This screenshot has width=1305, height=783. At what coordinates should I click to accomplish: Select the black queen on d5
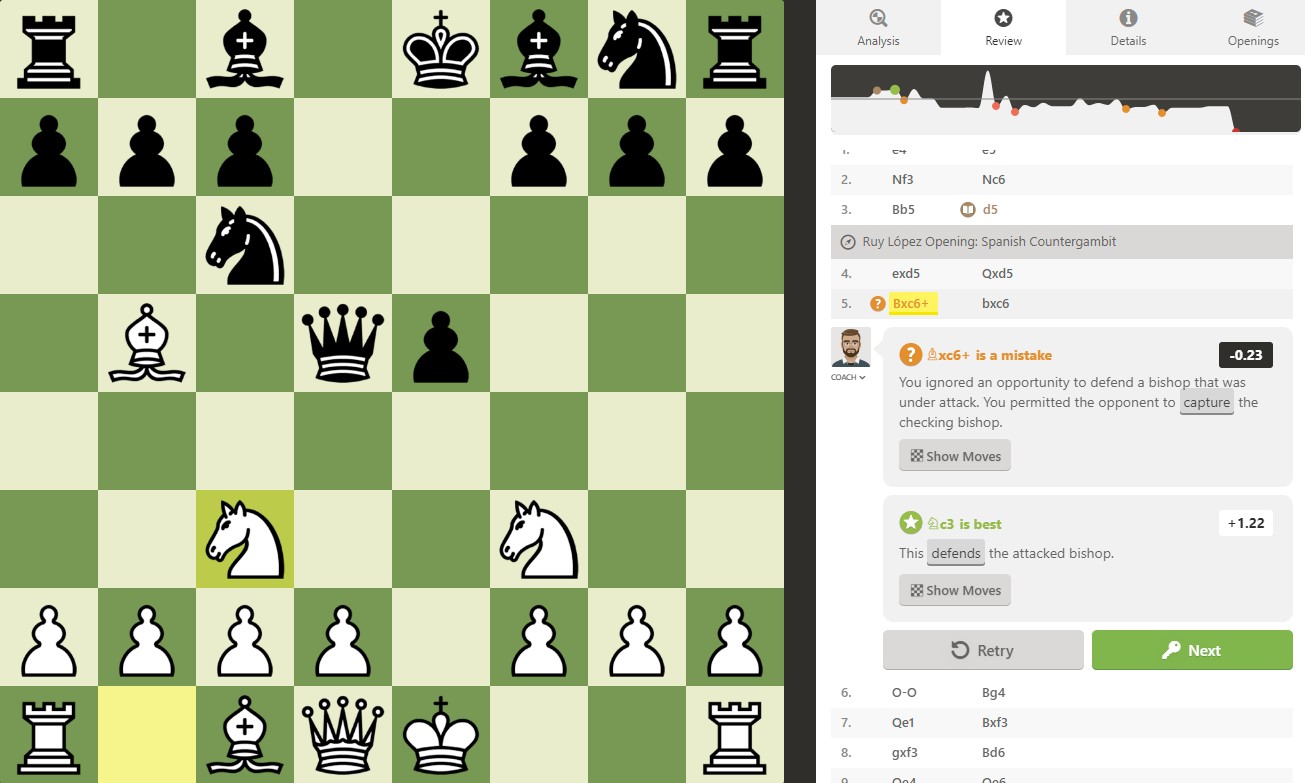click(343, 343)
